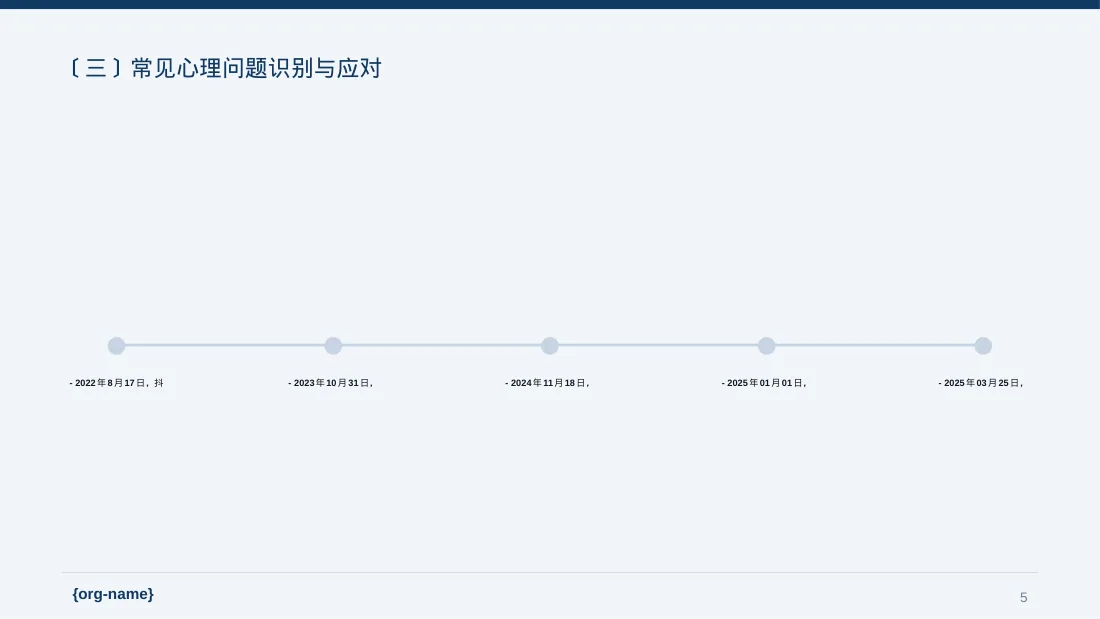The width and height of the screenshot is (1100, 619).
Task: Click the slide title 常见心理问题识别与应对
Action: 225,68
